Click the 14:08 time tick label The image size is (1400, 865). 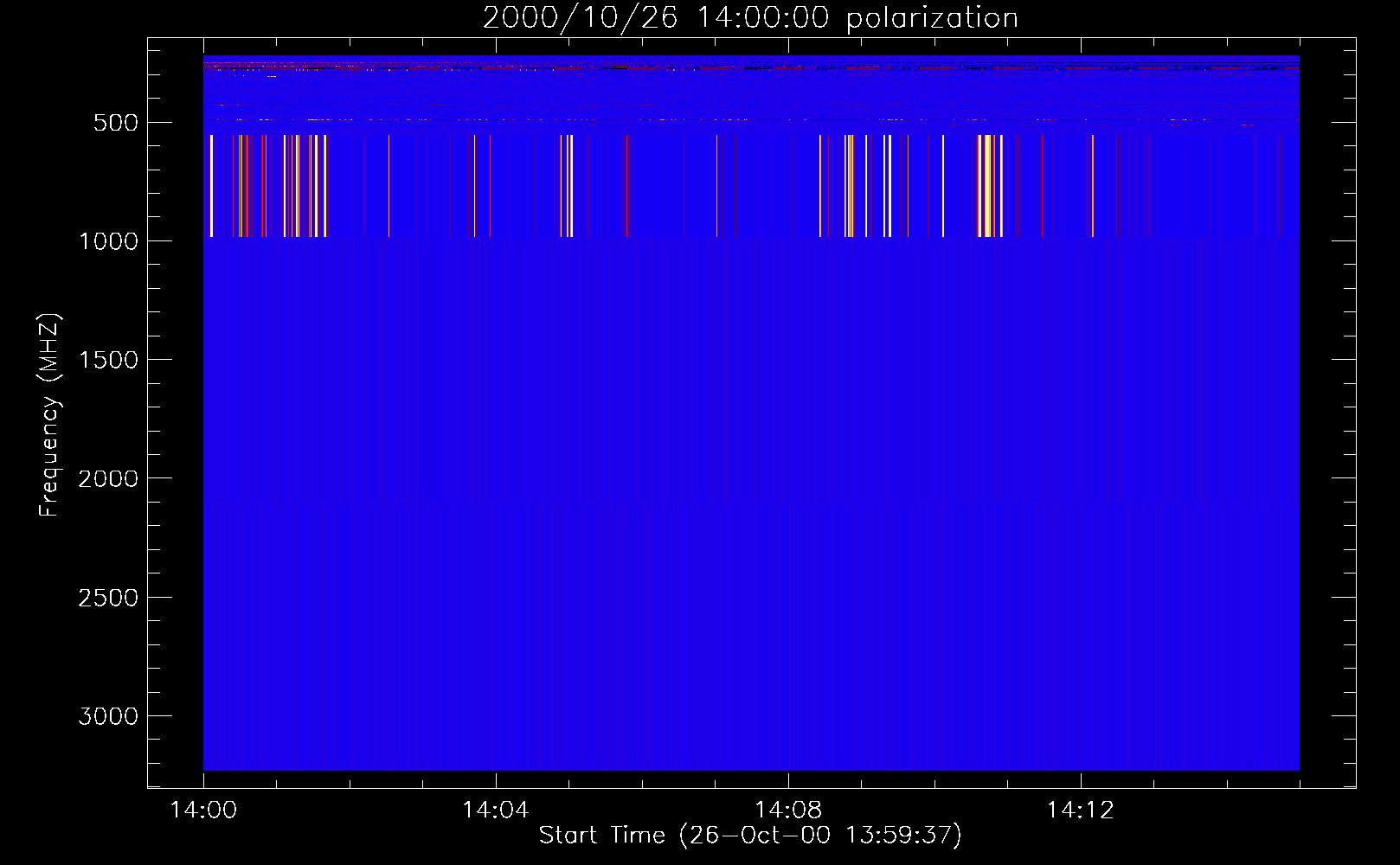point(788,811)
